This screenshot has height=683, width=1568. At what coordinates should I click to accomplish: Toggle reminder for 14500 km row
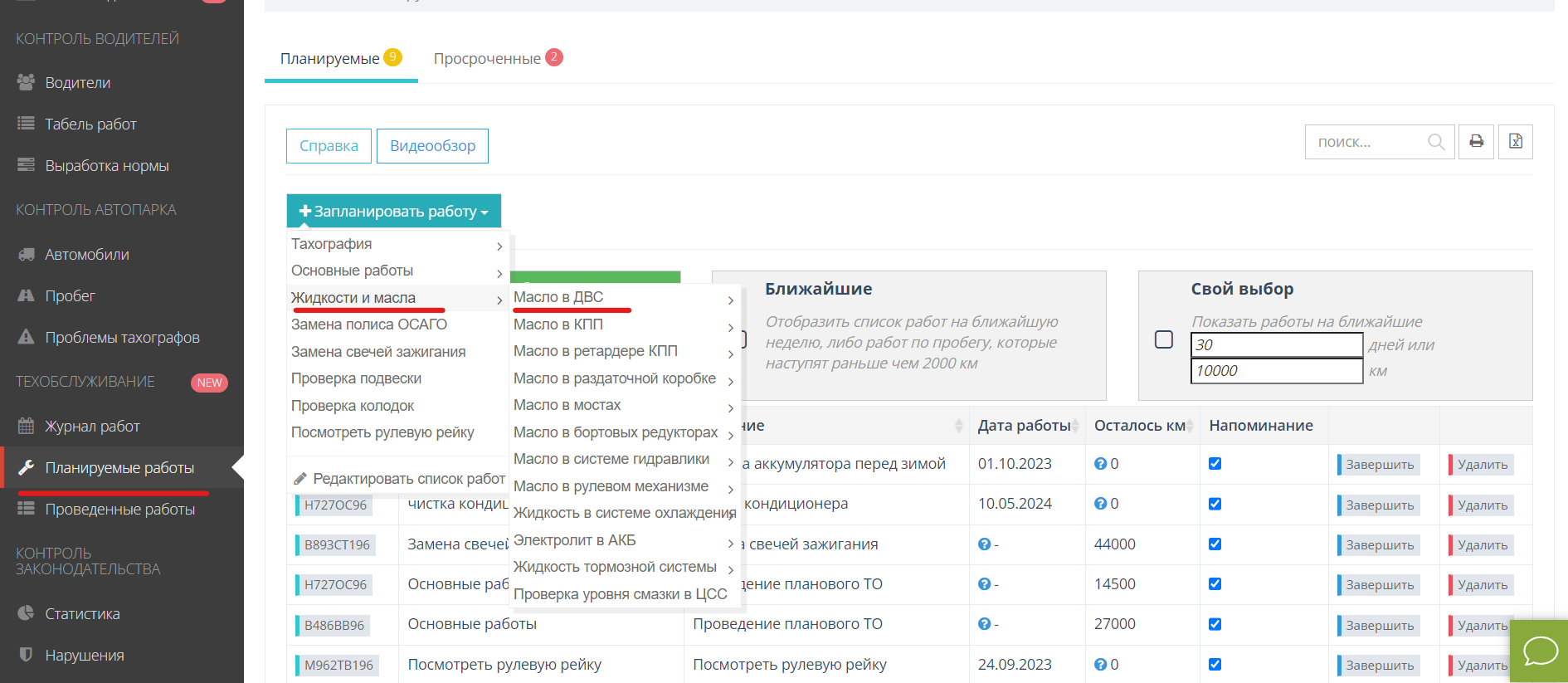pos(1215,583)
